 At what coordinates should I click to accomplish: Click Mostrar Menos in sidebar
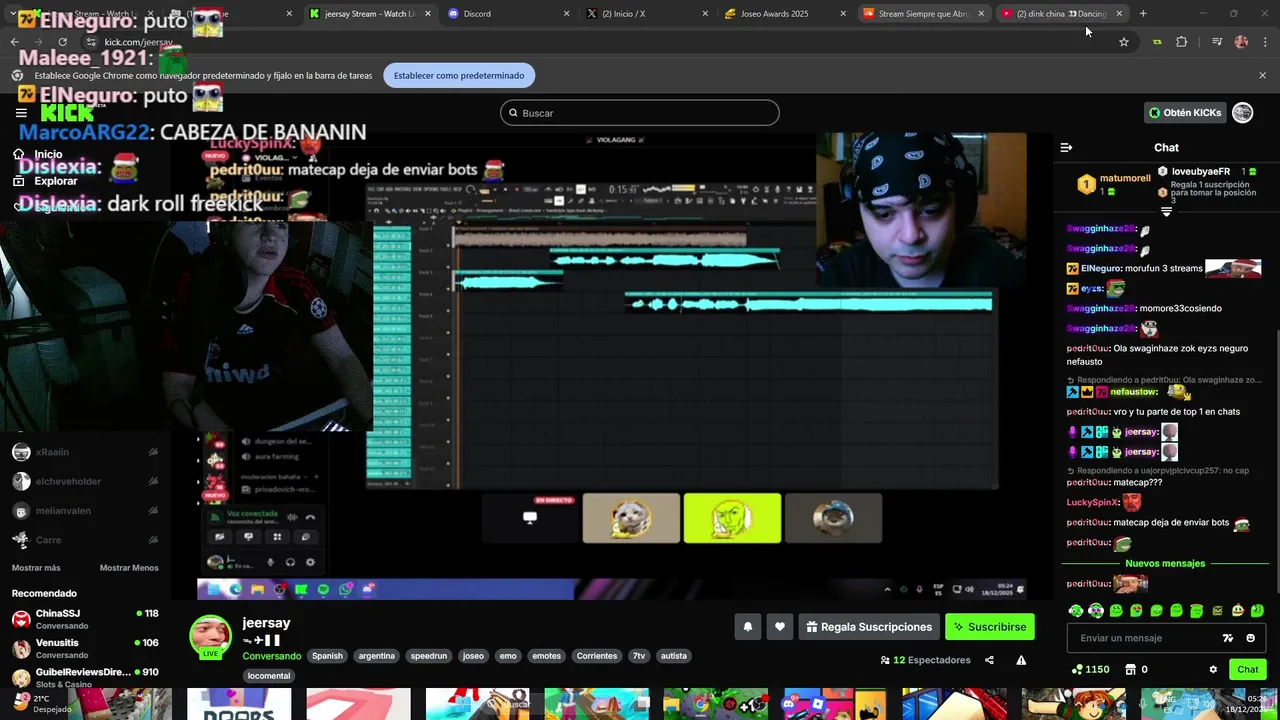(x=129, y=568)
